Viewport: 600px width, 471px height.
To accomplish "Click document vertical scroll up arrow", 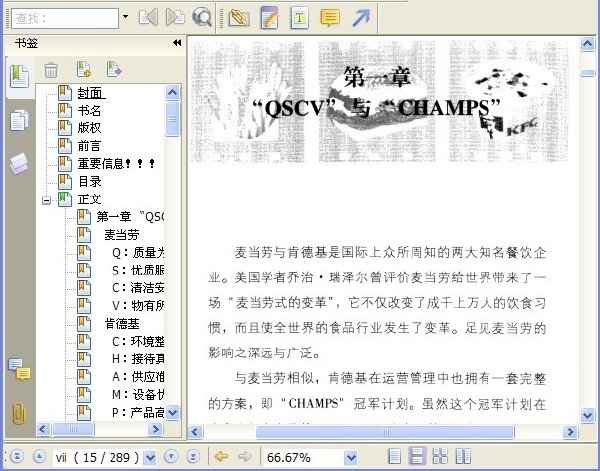I will click(x=587, y=44).
